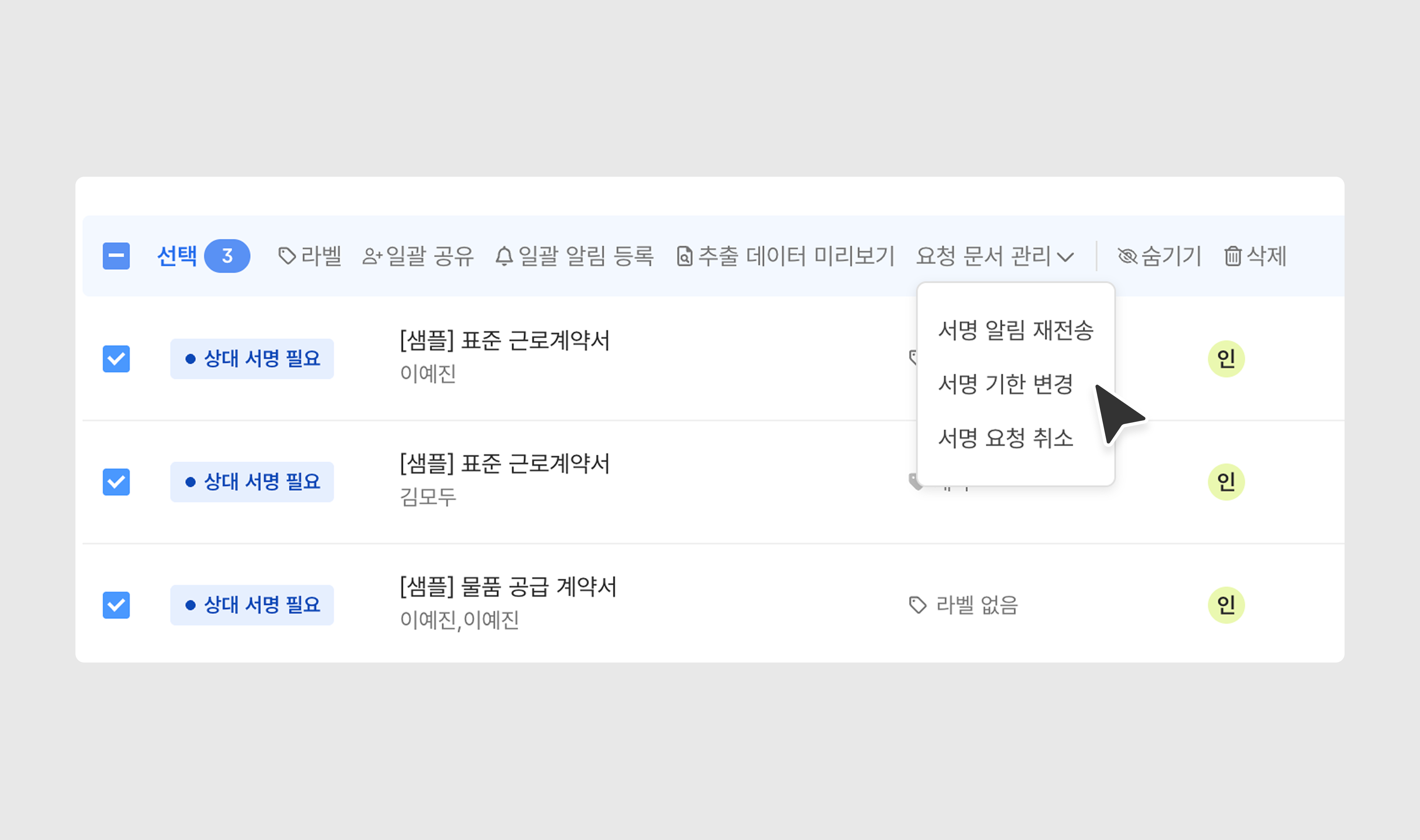Click the hide eye-slash icon
Image resolution: width=1420 pixels, height=840 pixels.
click(1127, 257)
